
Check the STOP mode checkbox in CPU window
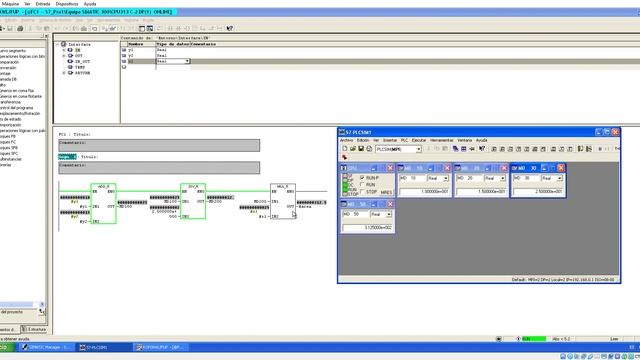(x=362, y=191)
